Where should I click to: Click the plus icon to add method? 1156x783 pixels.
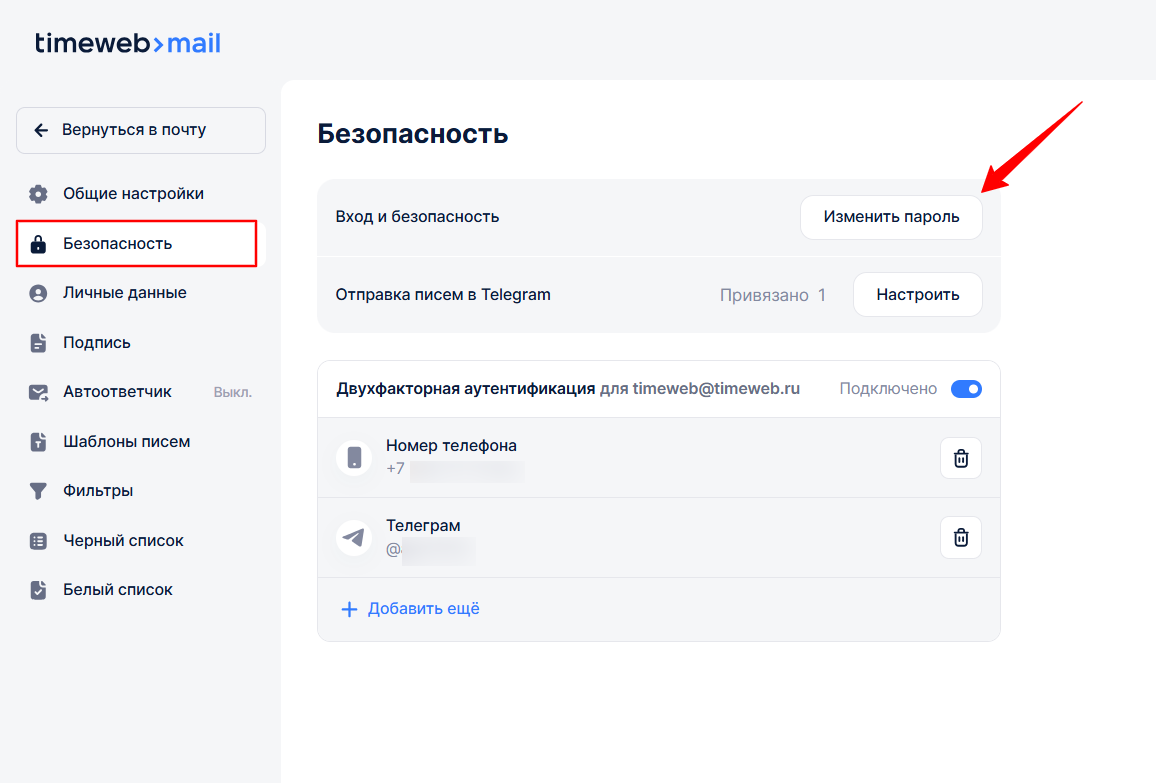(x=349, y=609)
